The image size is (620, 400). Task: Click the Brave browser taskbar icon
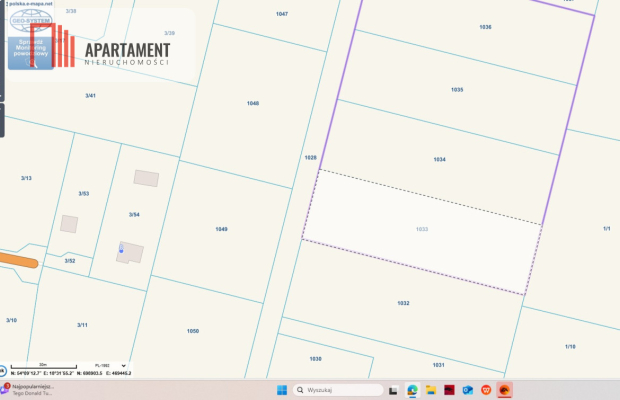tap(486, 389)
